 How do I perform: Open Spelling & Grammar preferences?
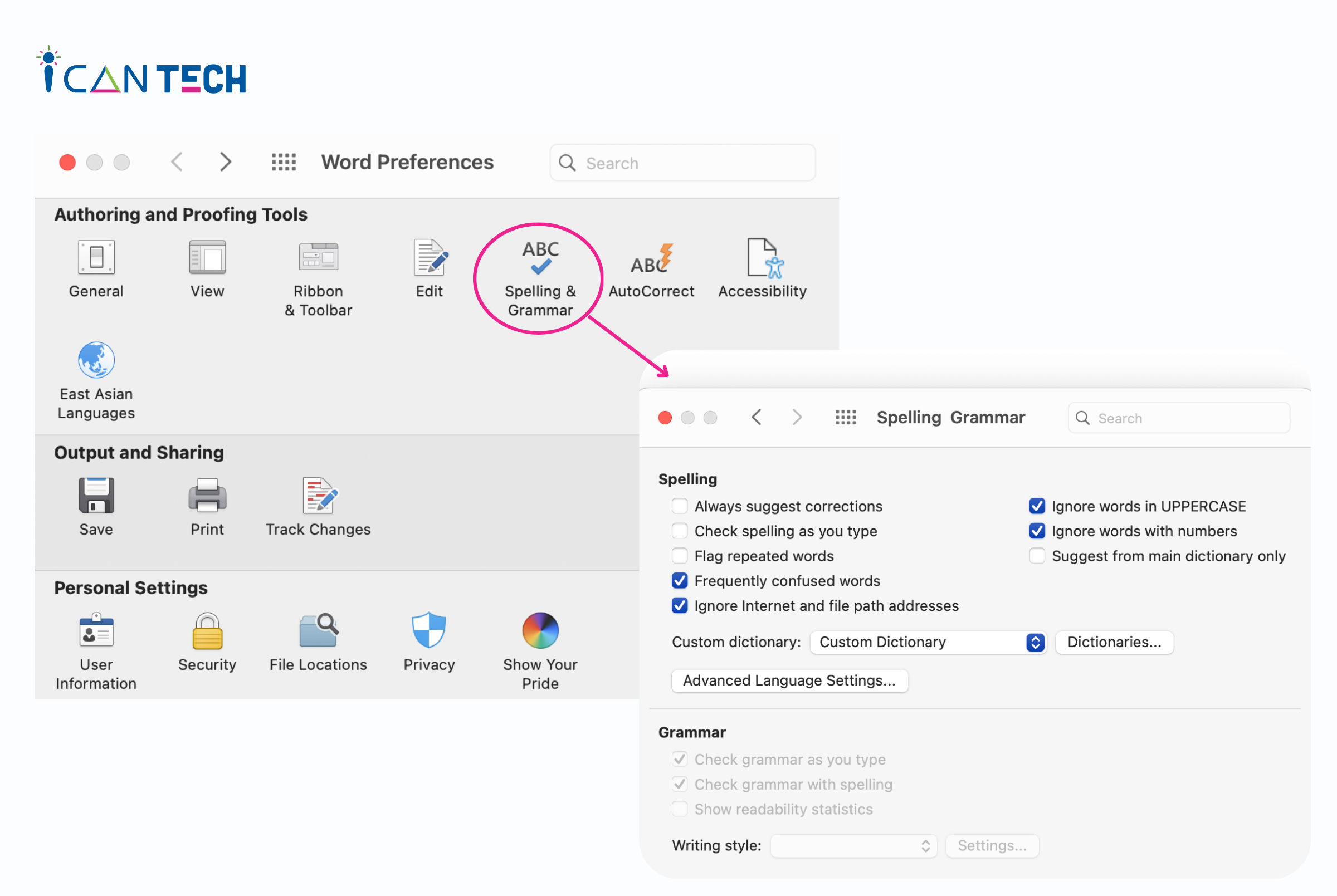coord(541,278)
